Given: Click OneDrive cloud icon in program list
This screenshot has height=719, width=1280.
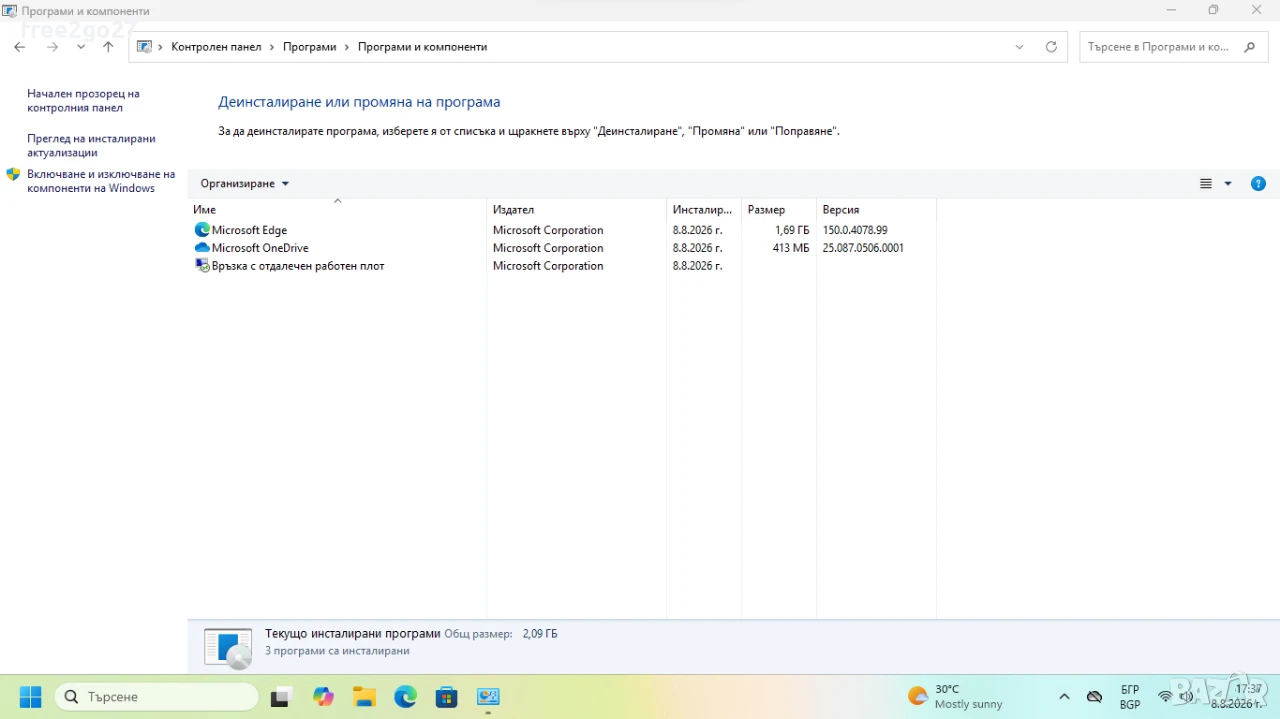Looking at the screenshot, I should click(x=202, y=248).
